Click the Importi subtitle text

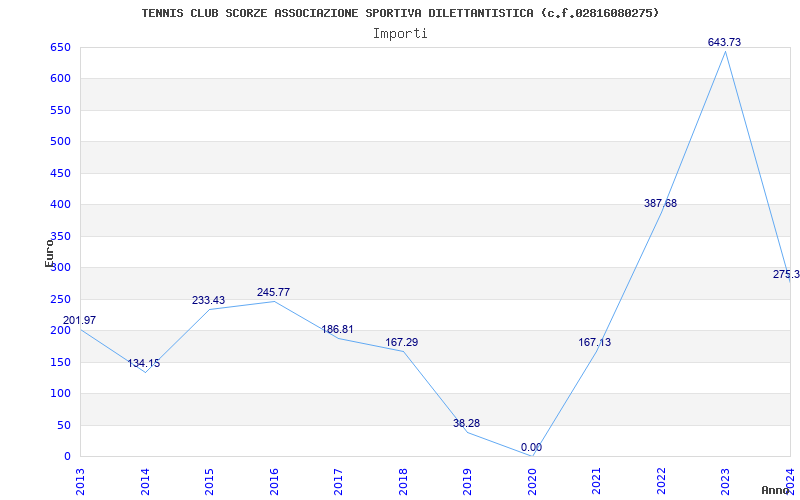tap(400, 33)
